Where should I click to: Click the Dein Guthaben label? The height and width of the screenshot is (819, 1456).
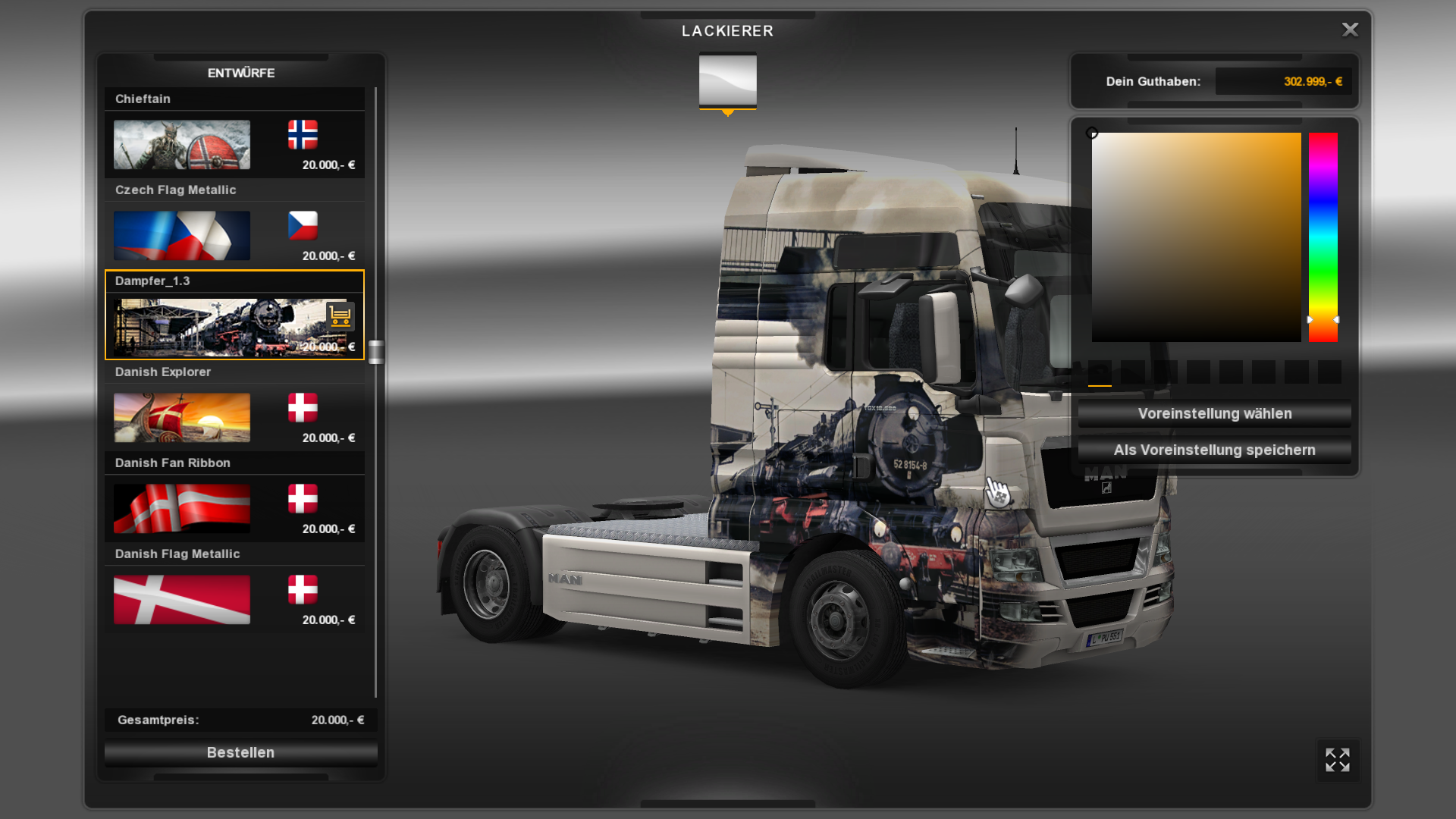1153,82
